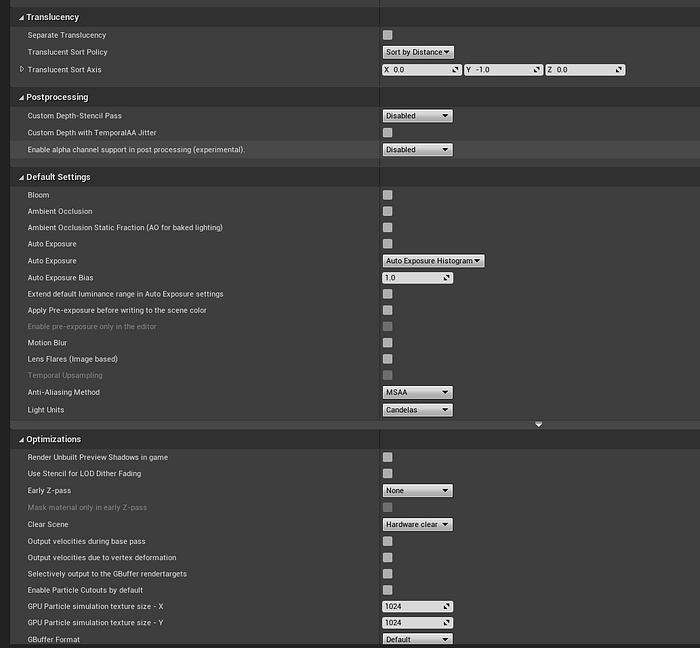Edit Translucent Sort Axis Z value

click(585, 70)
